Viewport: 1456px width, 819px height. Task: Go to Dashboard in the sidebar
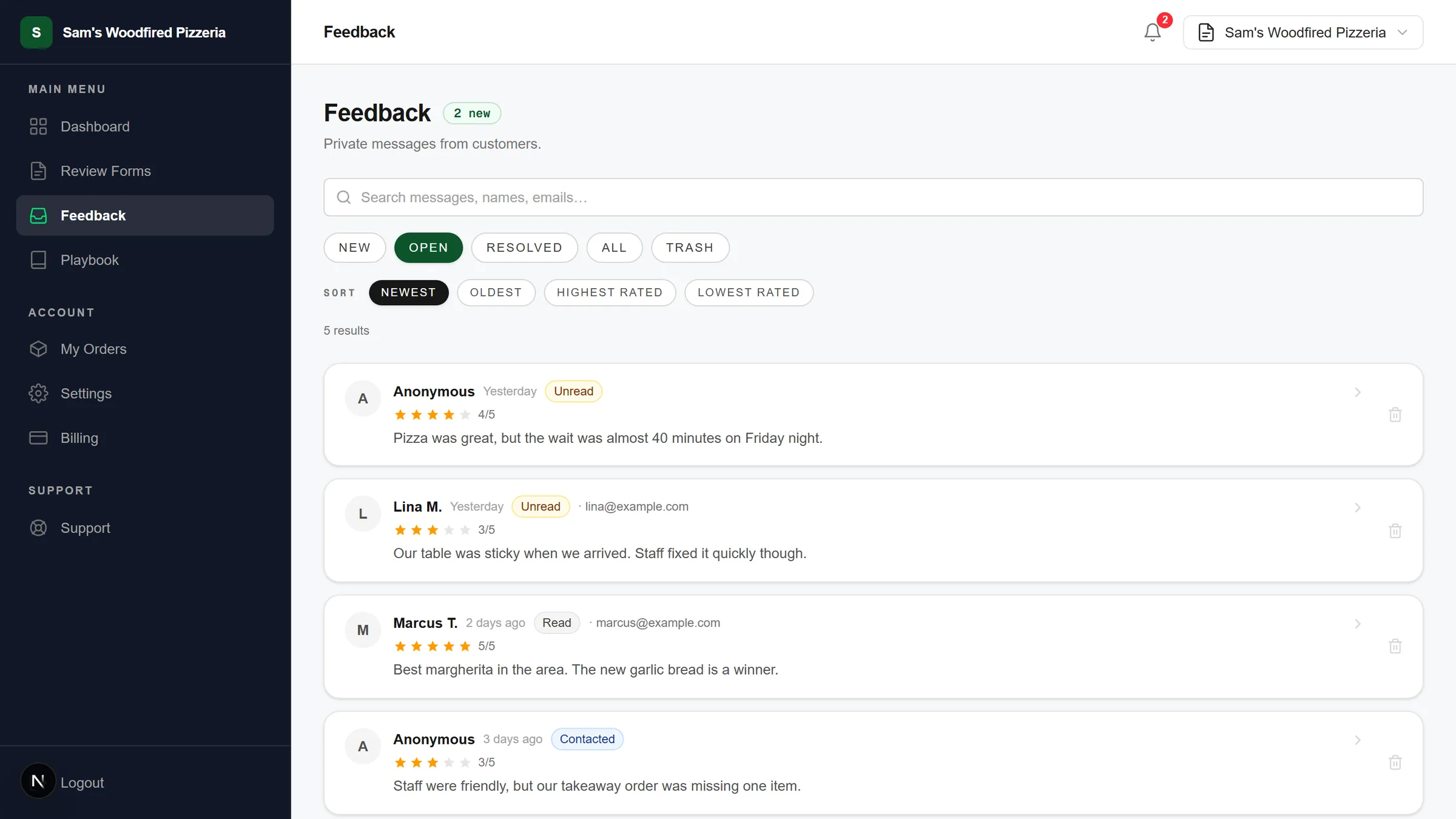[145, 126]
